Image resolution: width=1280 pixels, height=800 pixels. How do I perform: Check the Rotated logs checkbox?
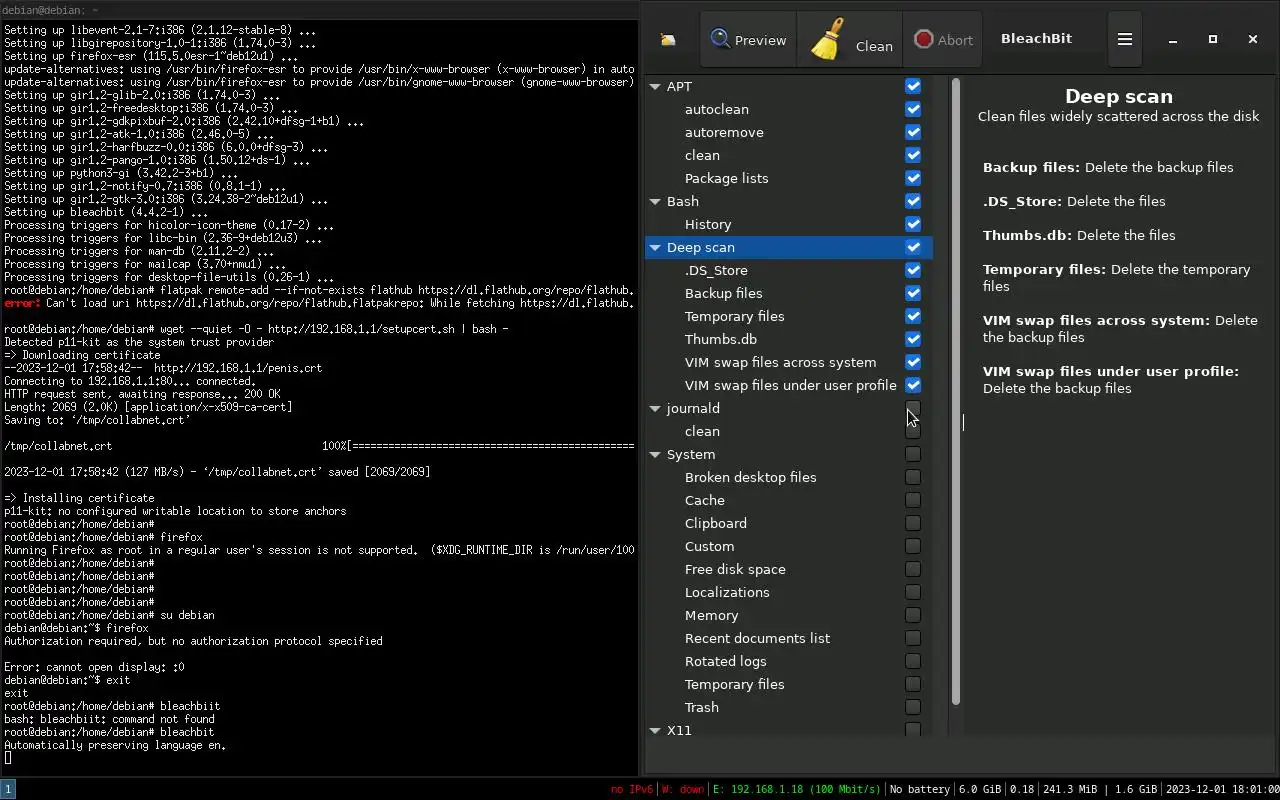coord(913,661)
